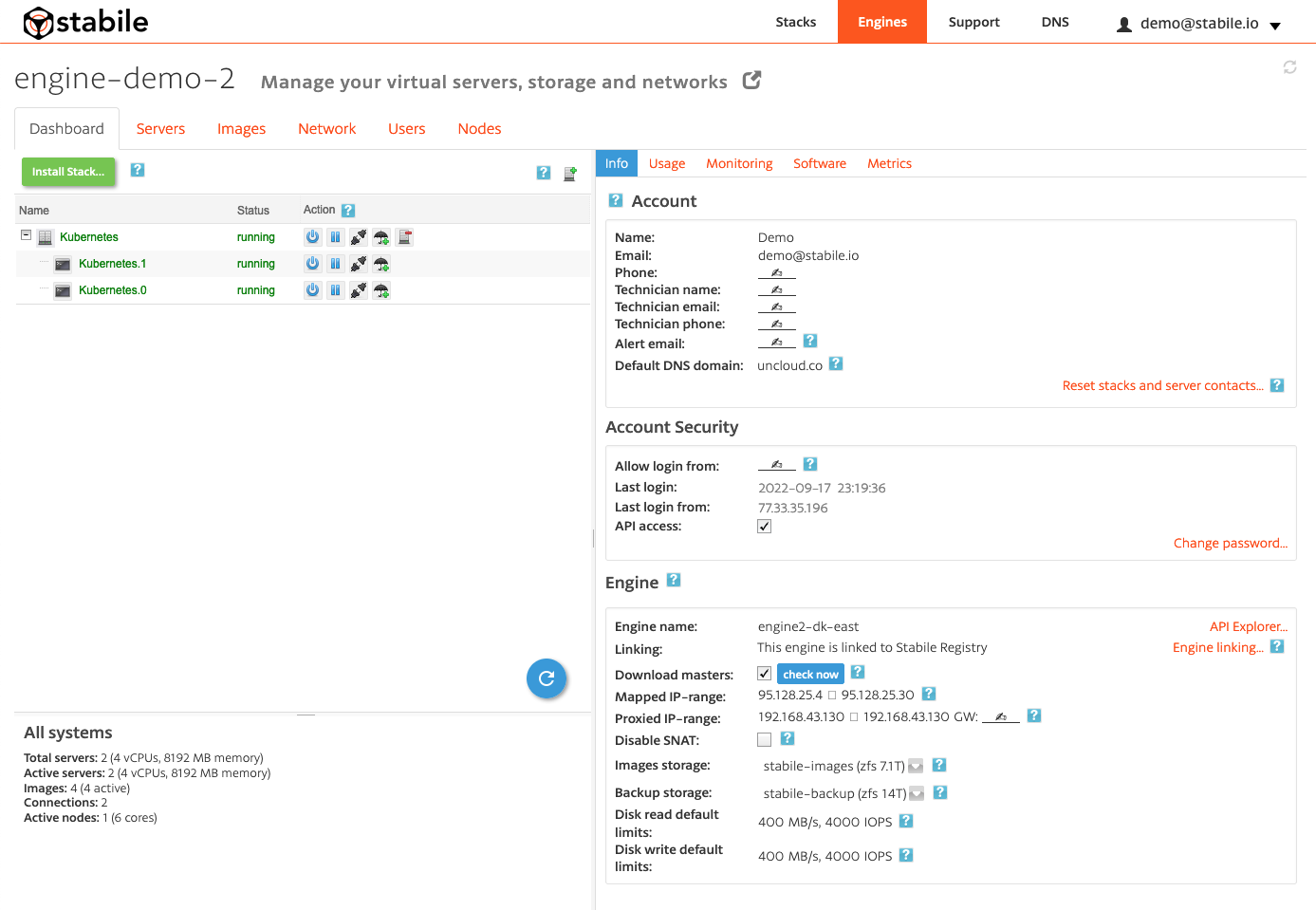Click the power icon for Kubernetes.1
The height and width of the screenshot is (910, 1316).
coord(313,264)
